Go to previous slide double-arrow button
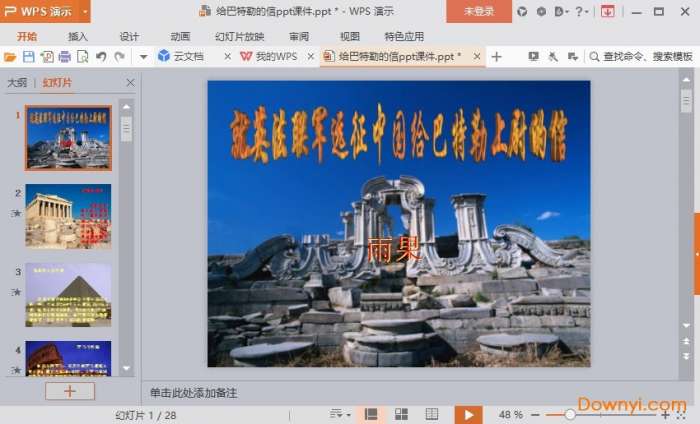Screen dimensions: 700x424 tap(686, 341)
